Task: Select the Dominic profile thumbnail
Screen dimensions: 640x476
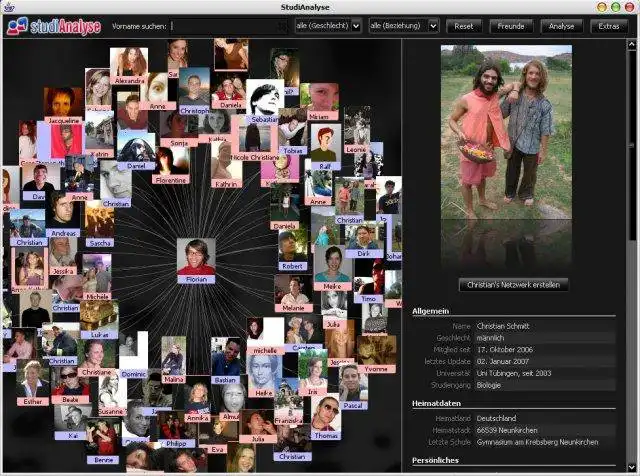Action: point(133,355)
